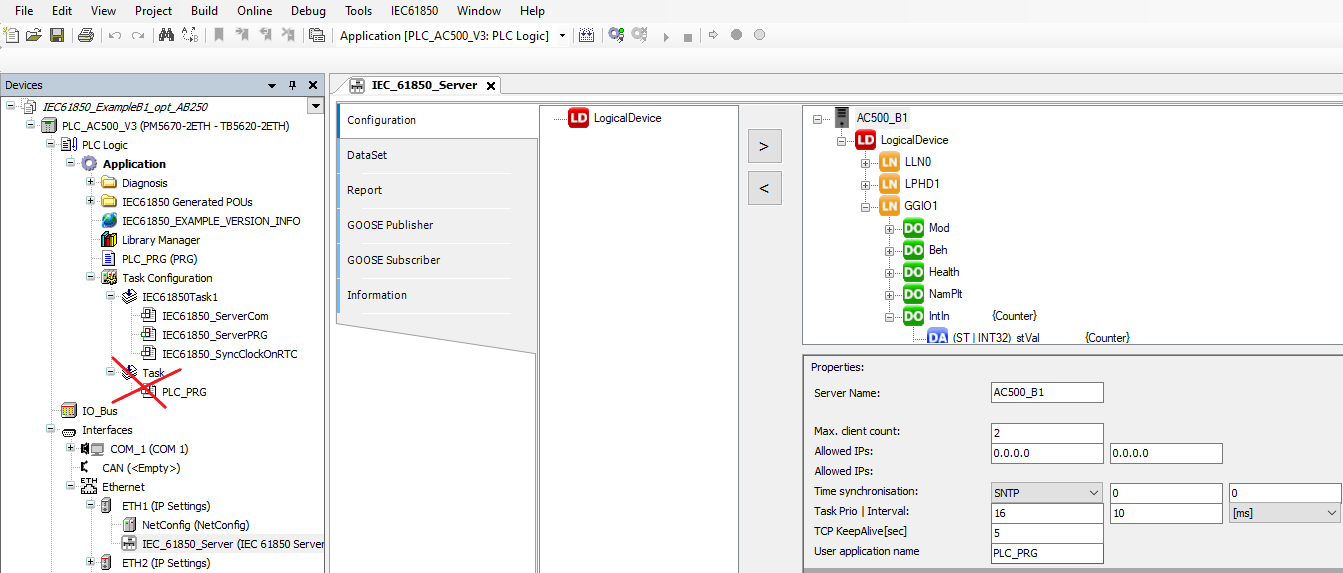This screenshot has width=1343, height=573.
Task: Click the red LD LogicalDevice icon in the middle pane
Action: tap(579, 118)
